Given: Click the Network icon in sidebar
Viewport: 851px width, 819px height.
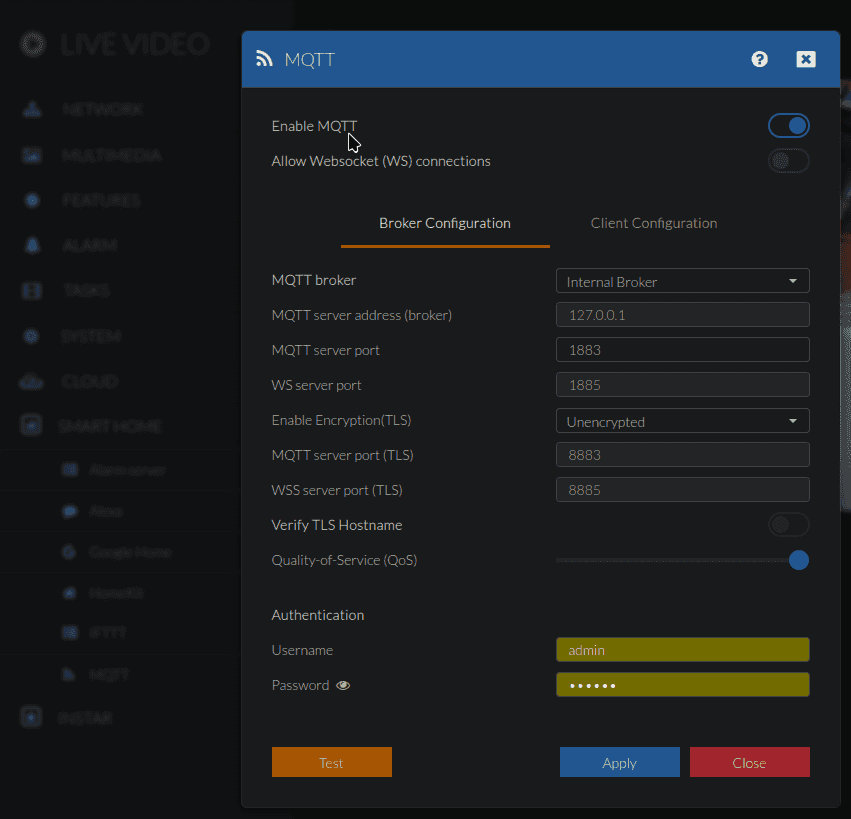Looking at the screenshot, I should coord(33,109).
